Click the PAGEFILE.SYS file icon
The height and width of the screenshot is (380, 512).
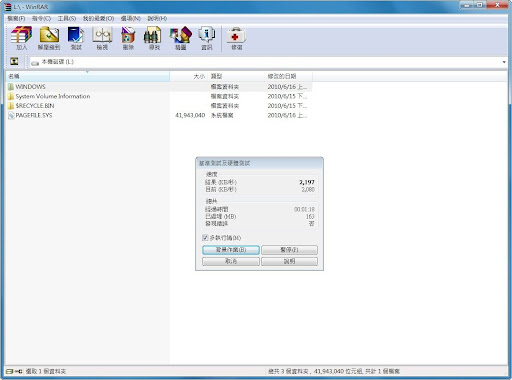tap(11, 115)
